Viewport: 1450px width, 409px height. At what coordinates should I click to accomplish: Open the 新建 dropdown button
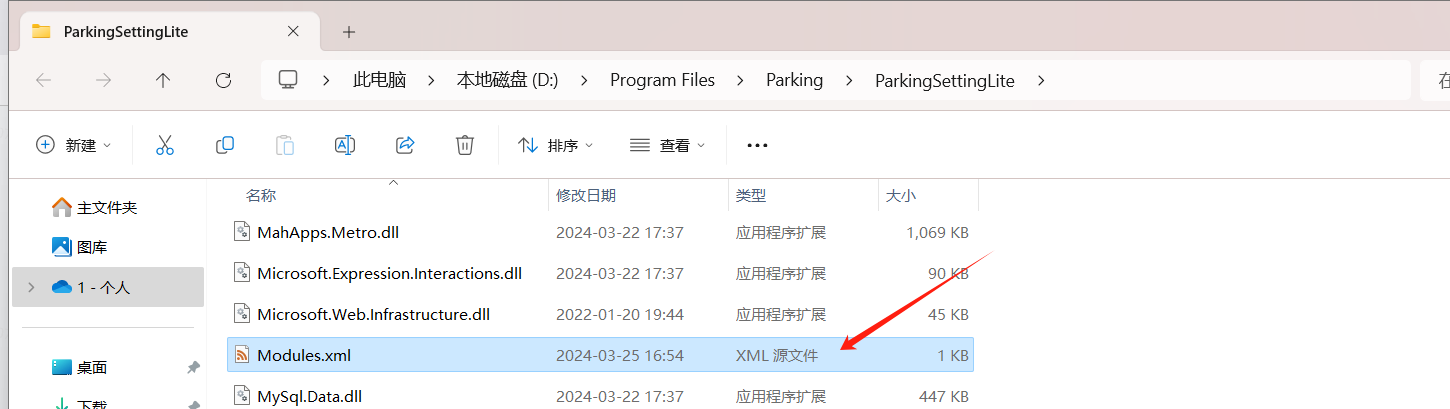(x=74, y=145)
